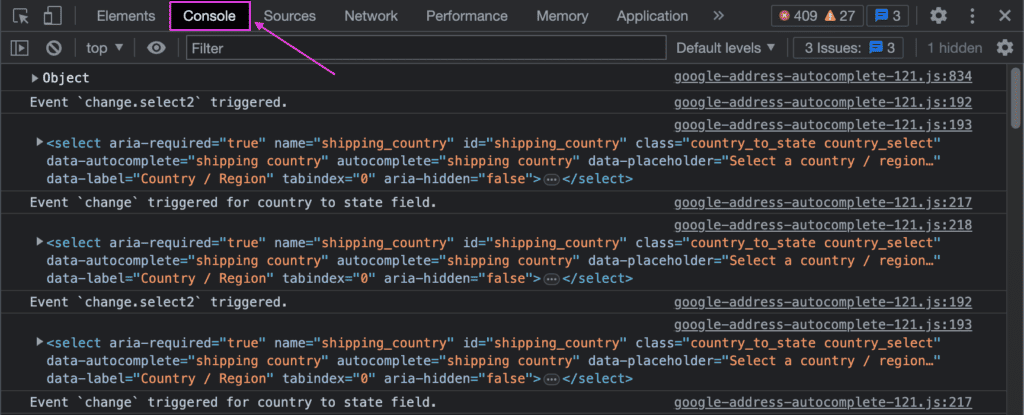Expand the Object log entry

(x=36, y=78)
